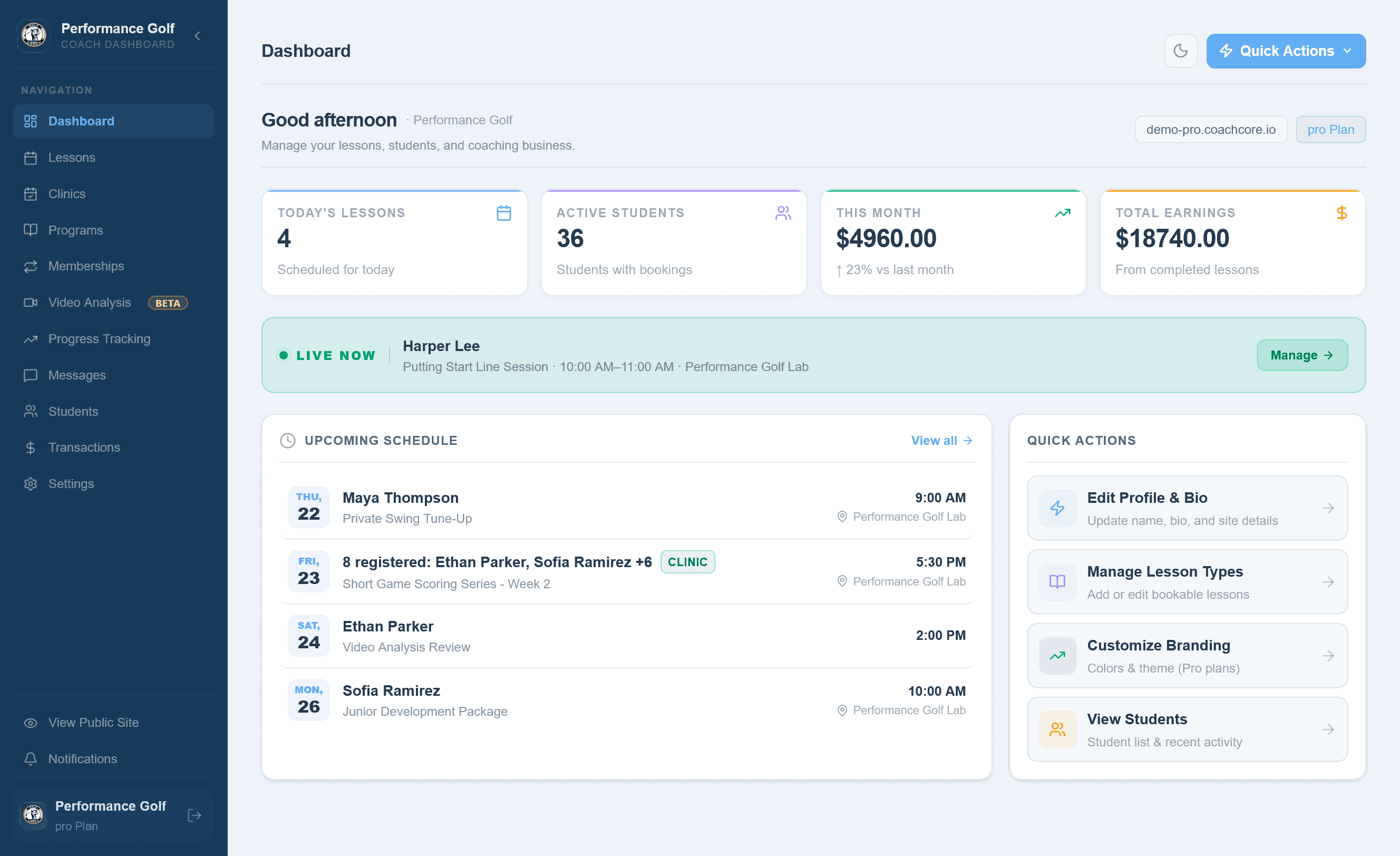The height and width of the screenshot is (856, 1400).
Task: Open Manage Lesson Types quick action
Action: click(x=1187, y=582)
